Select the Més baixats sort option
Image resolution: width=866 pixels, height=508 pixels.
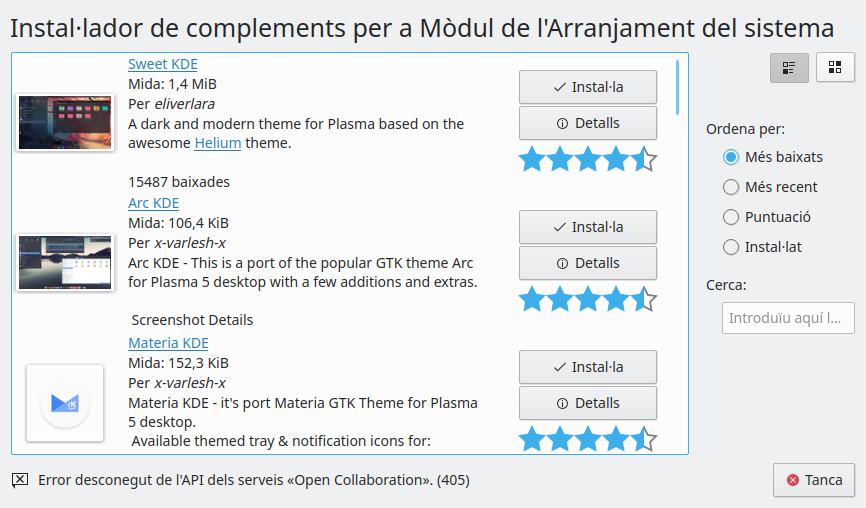click(731, 157)
